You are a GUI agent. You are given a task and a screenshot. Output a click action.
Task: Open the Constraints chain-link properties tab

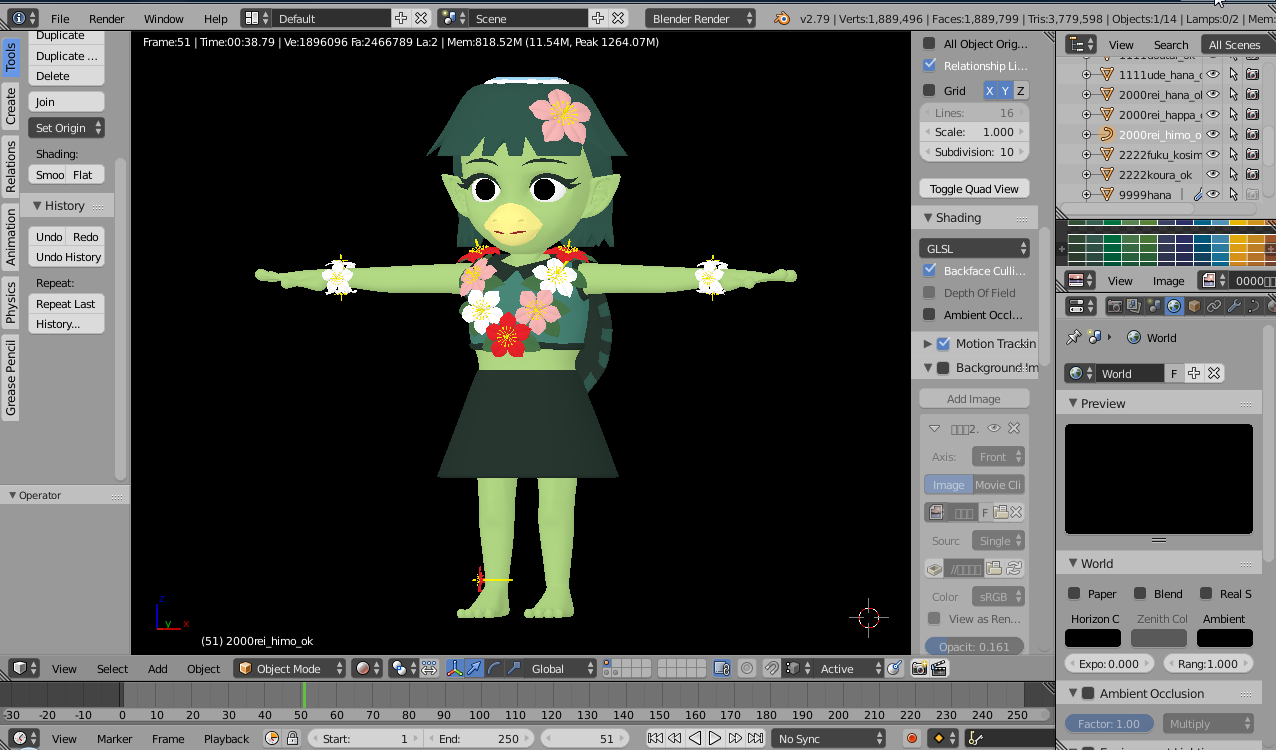pyautogui.click(x=1214, y=306)
